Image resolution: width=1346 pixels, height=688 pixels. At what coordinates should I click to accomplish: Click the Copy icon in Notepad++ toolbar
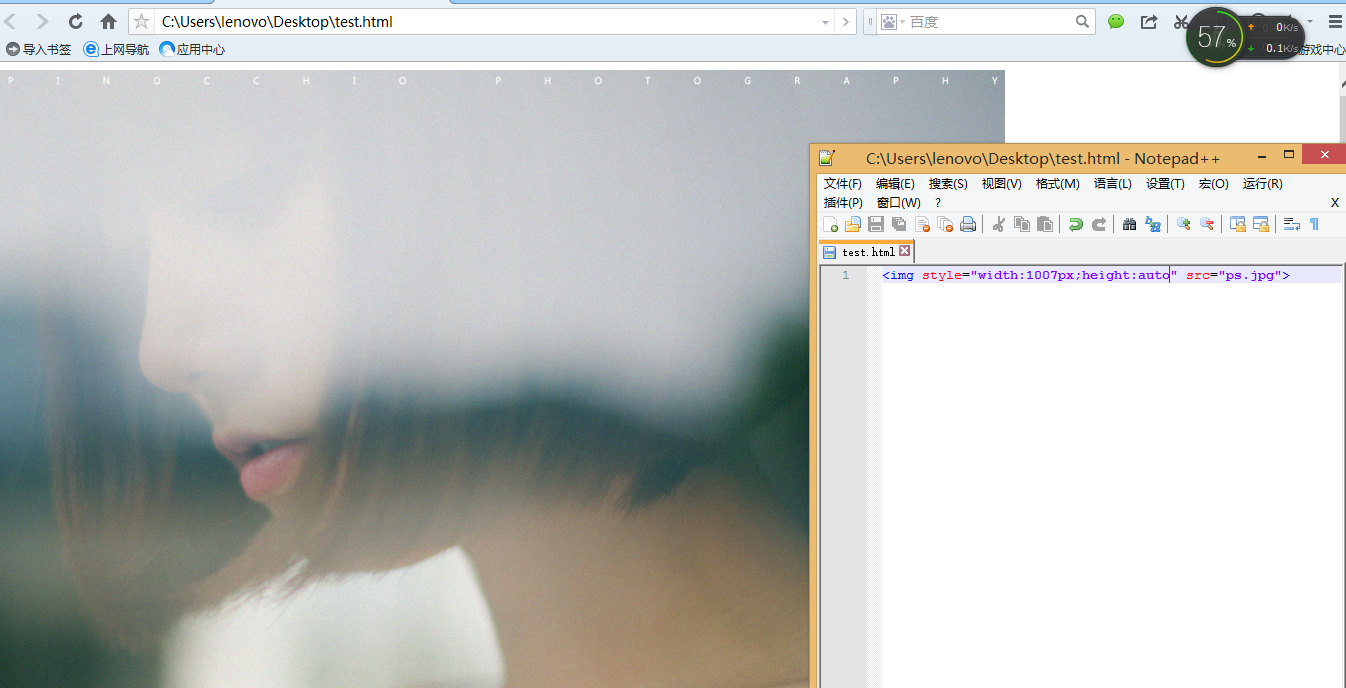(x=1021, y=224)
